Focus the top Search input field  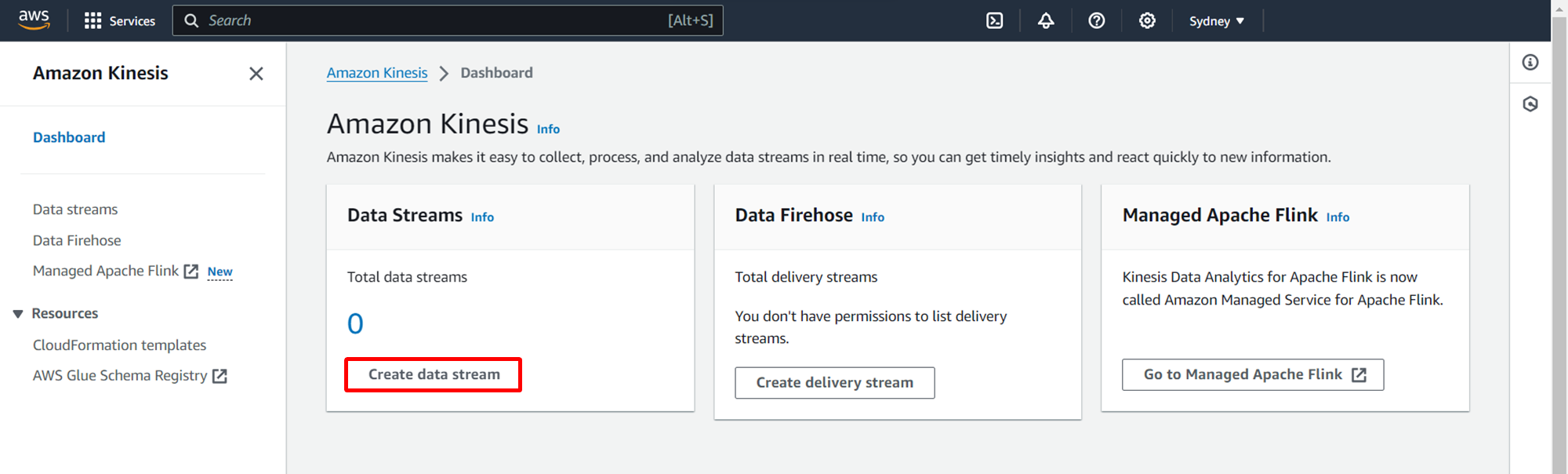click(448, 20)
